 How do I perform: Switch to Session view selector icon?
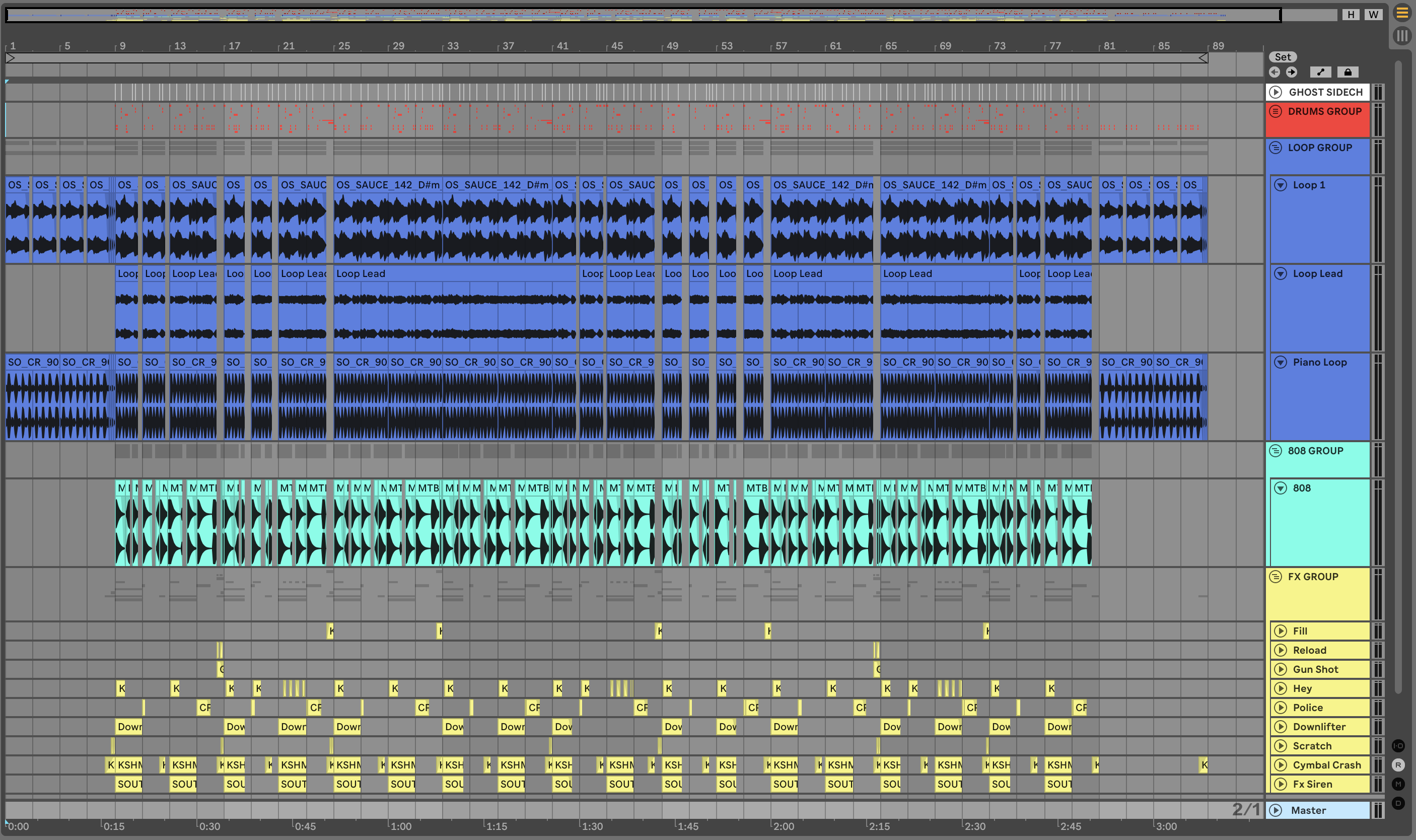1402,36
